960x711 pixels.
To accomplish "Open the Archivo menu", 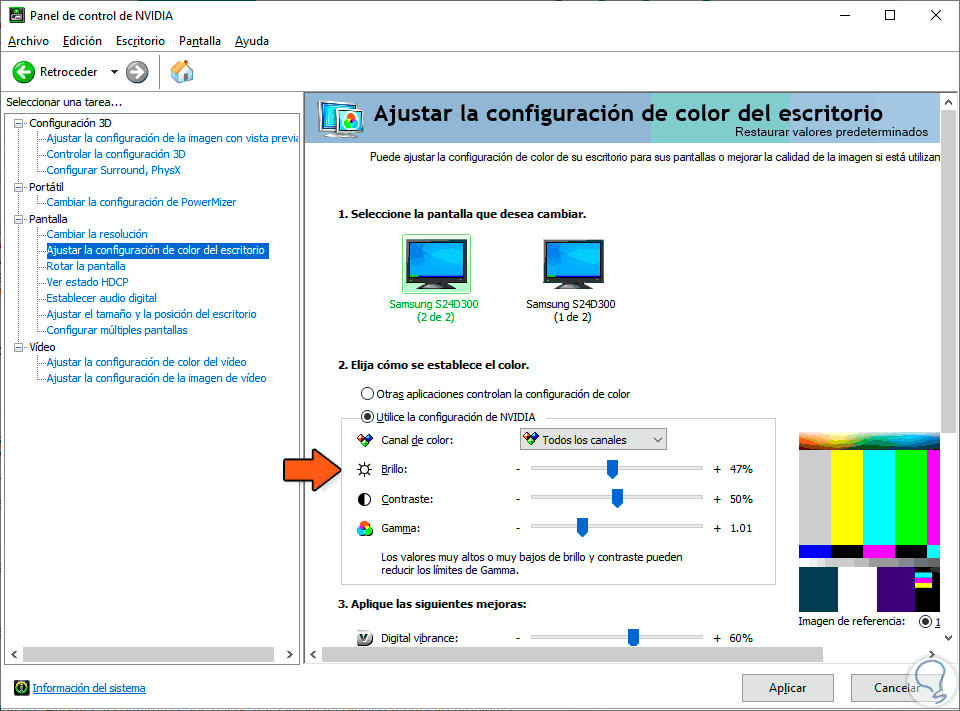I will [x=29, y=41].
